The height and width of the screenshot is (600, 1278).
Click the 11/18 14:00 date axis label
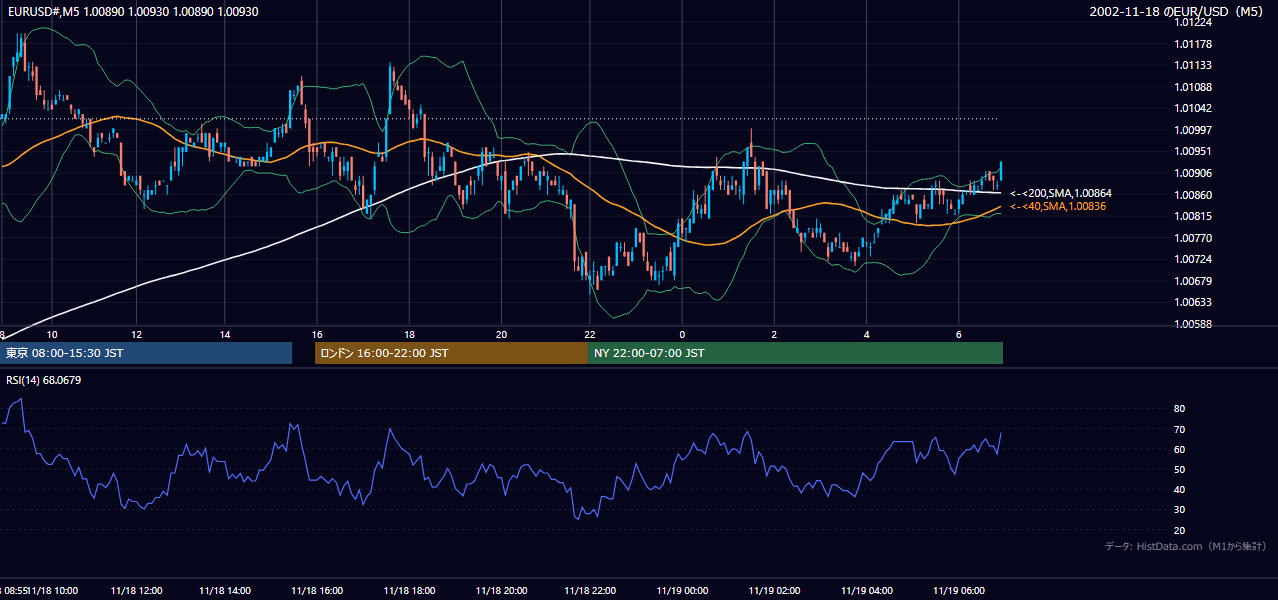coord(225,590)
